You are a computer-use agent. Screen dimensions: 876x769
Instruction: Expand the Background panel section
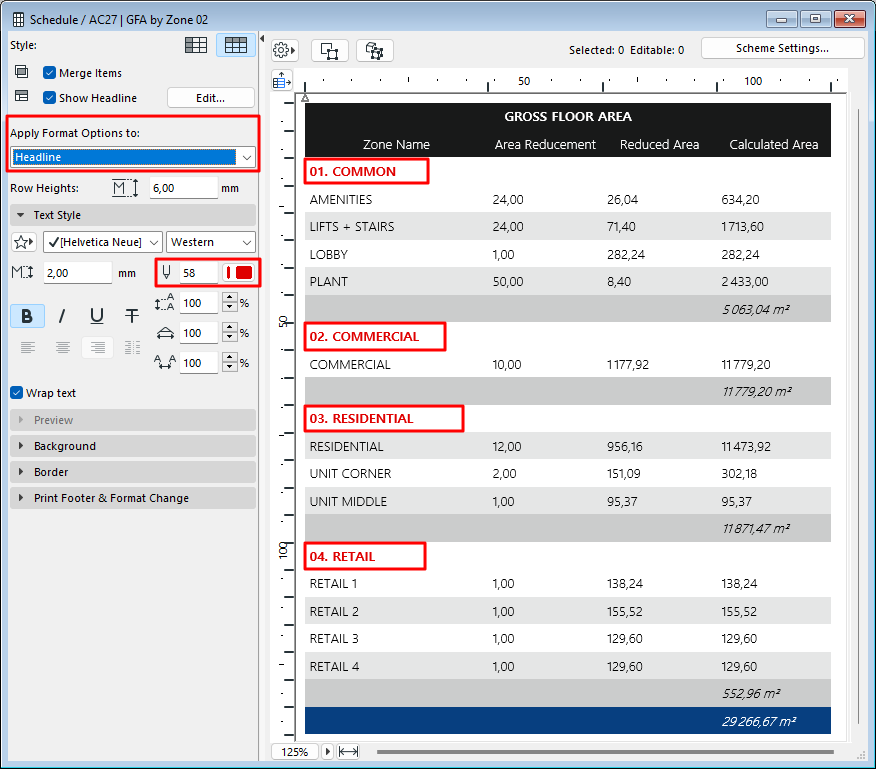(65, 446)
